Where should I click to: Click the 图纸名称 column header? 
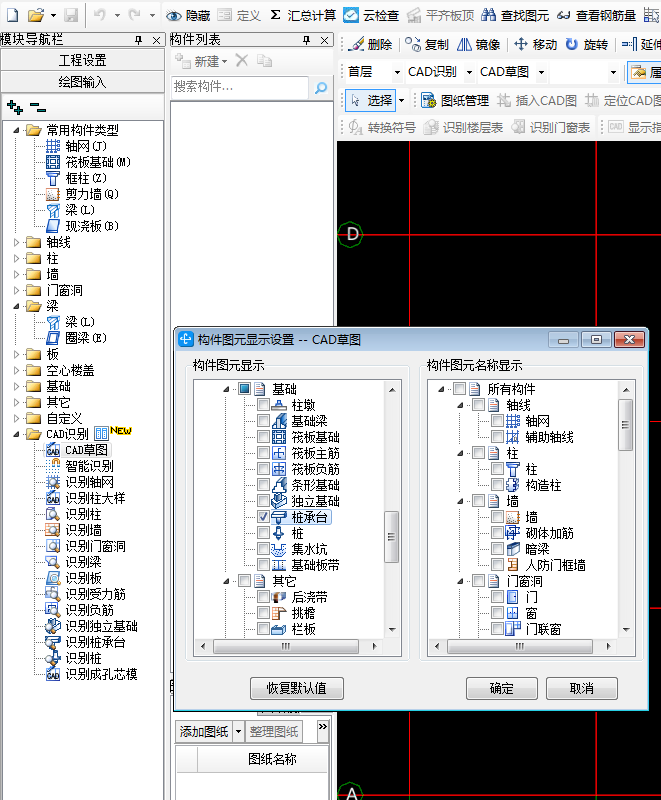tap(272, 759)
